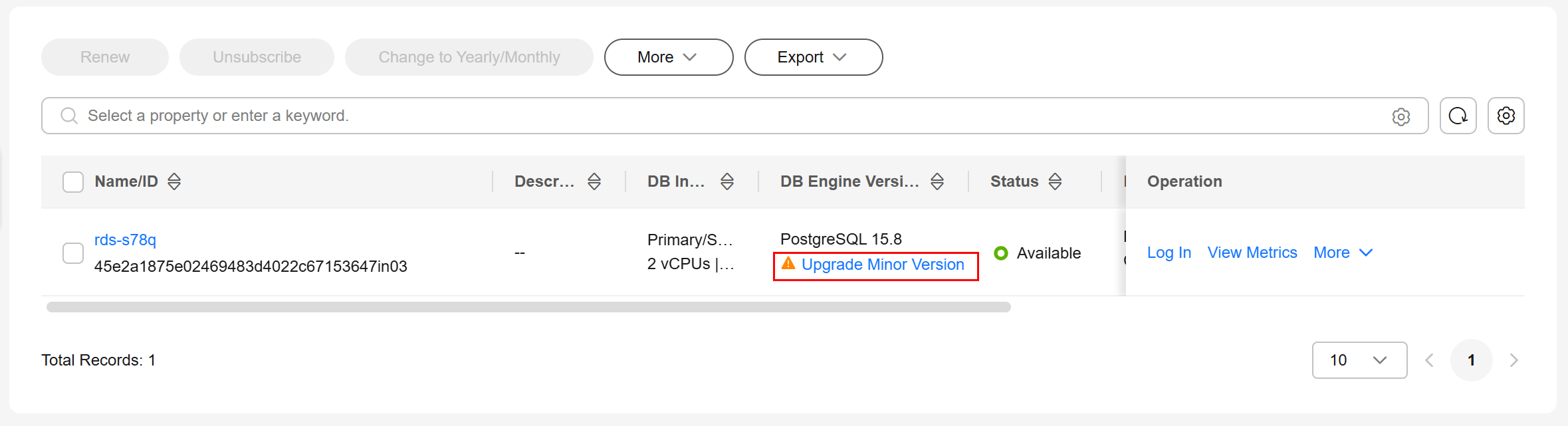Sort by Status column sort icon
Image resolution: width=1568 pixels, height=426 pixels.
(1055, 181)
